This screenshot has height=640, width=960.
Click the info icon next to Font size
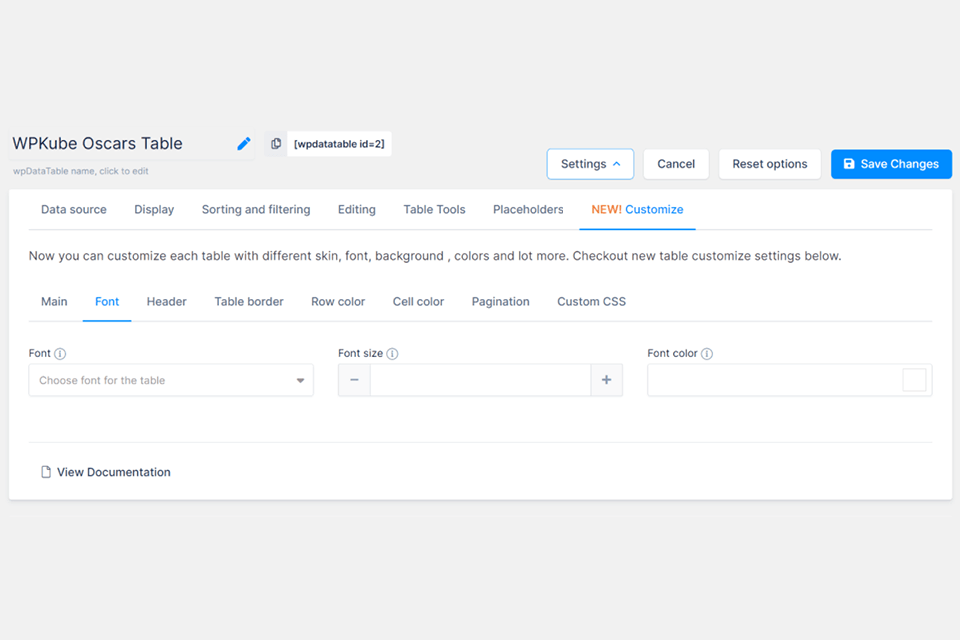point(392,353)
